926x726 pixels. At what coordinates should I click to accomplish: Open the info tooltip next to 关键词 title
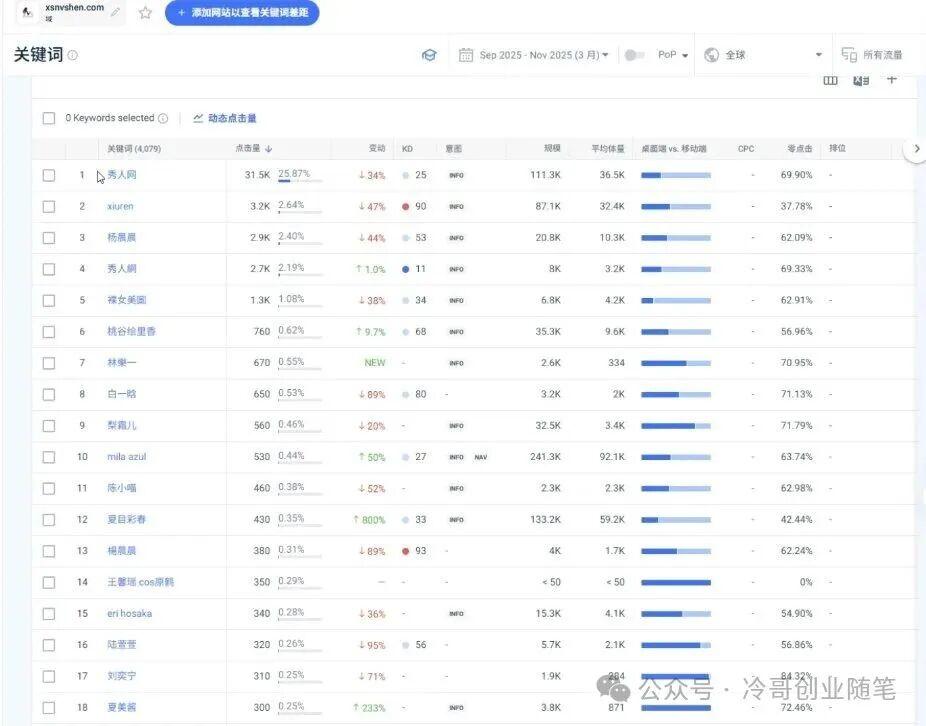pos(73,55)
